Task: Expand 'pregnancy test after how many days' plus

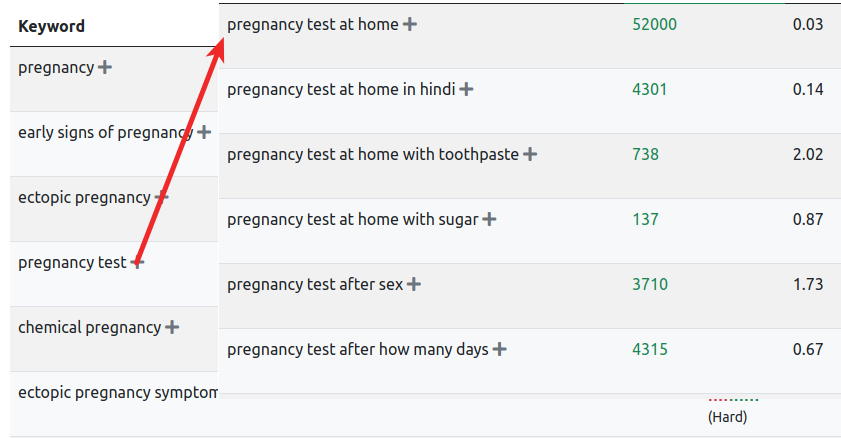Action: (x=499, y=349)
